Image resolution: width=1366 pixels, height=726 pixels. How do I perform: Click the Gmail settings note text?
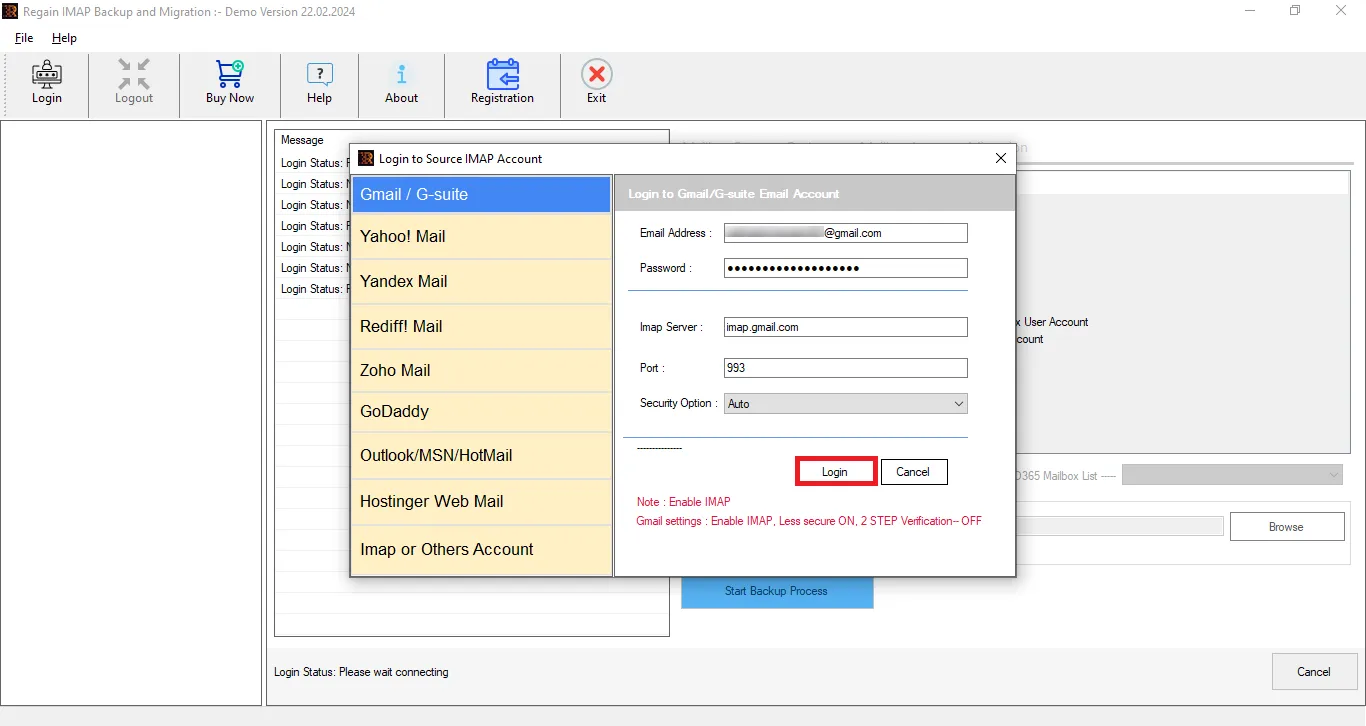pyautogui.click(x=809, y=521)
